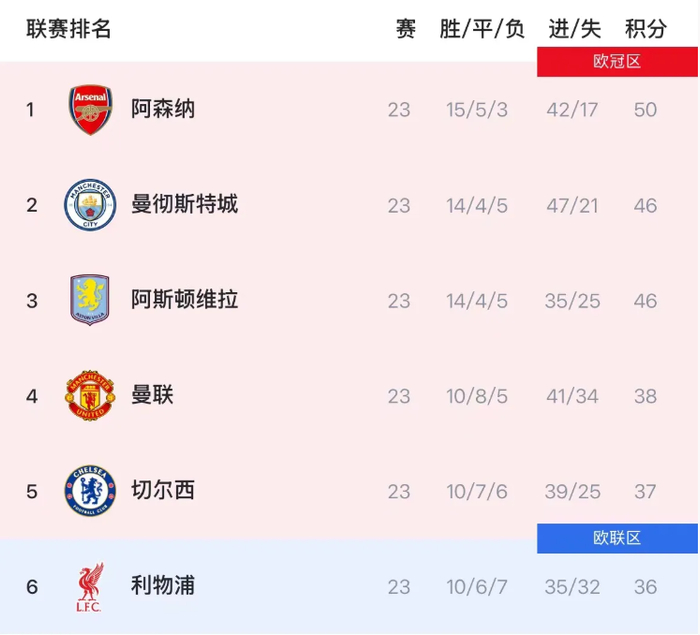Click the Arsenal club crest icon
This screenshot has width=700, height=635.
pos(91,109)
